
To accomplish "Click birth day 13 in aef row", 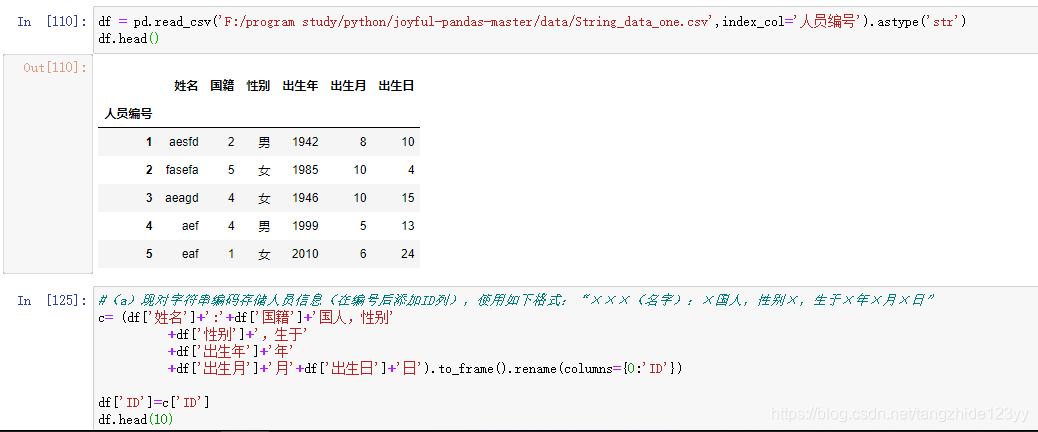I will 408,226.
